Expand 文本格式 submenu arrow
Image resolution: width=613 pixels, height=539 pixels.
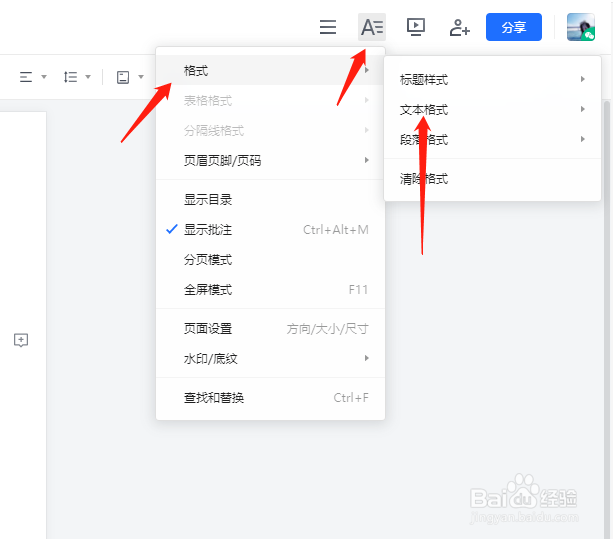point(583,109)
